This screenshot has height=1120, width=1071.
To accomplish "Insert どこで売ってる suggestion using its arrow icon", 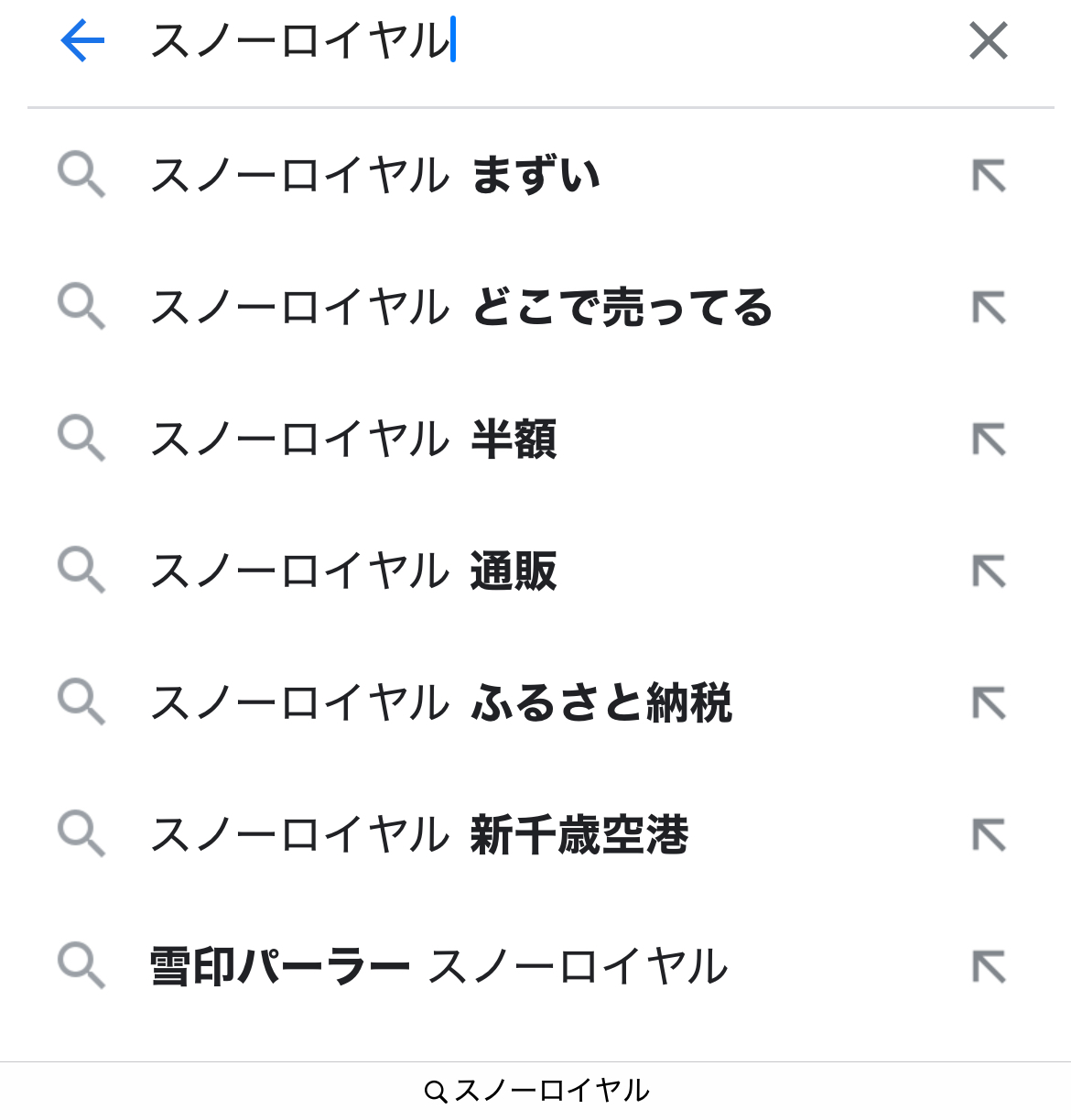I will (989, 307).
